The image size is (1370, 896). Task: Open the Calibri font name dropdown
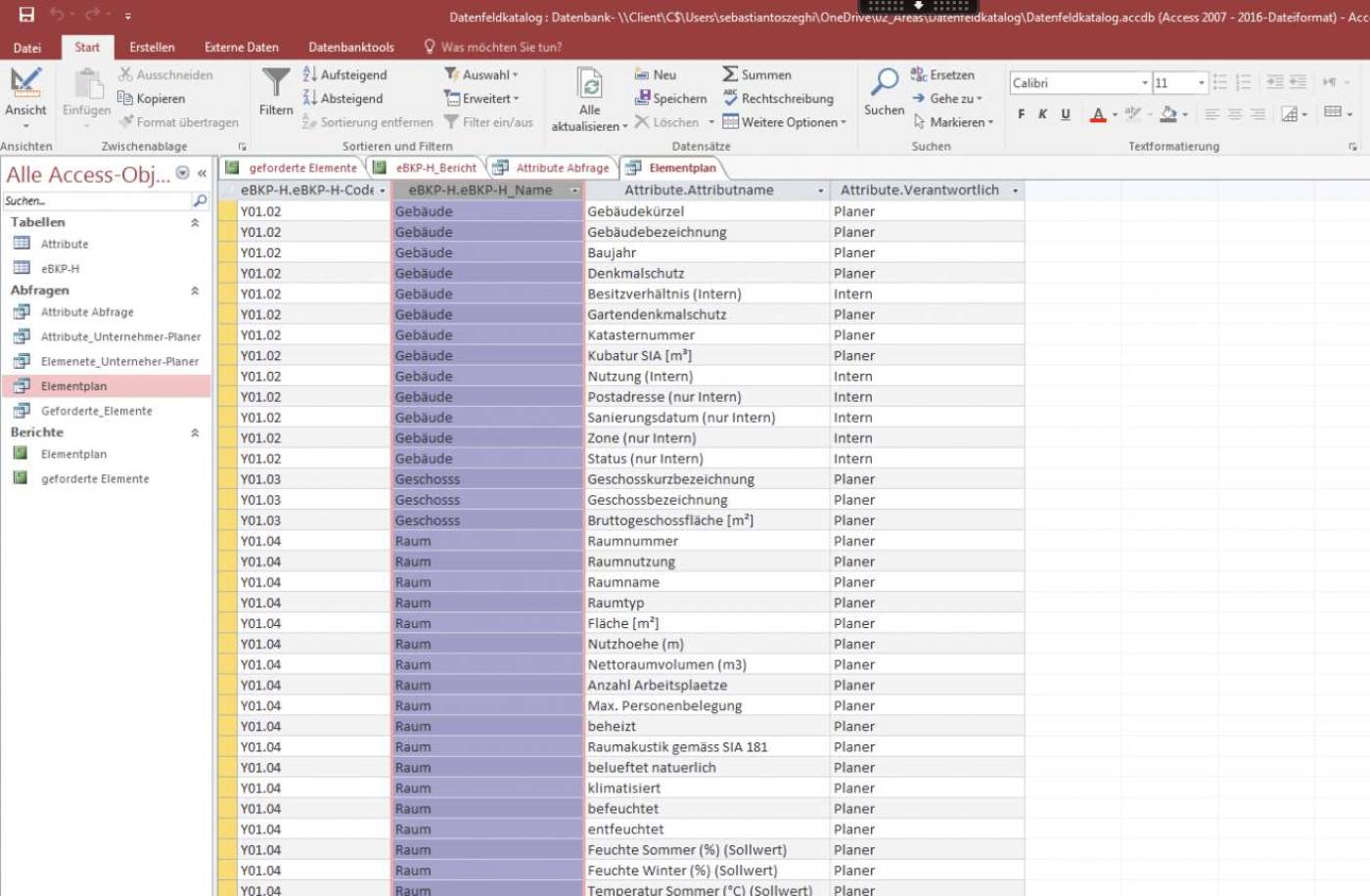point(1144,83)
